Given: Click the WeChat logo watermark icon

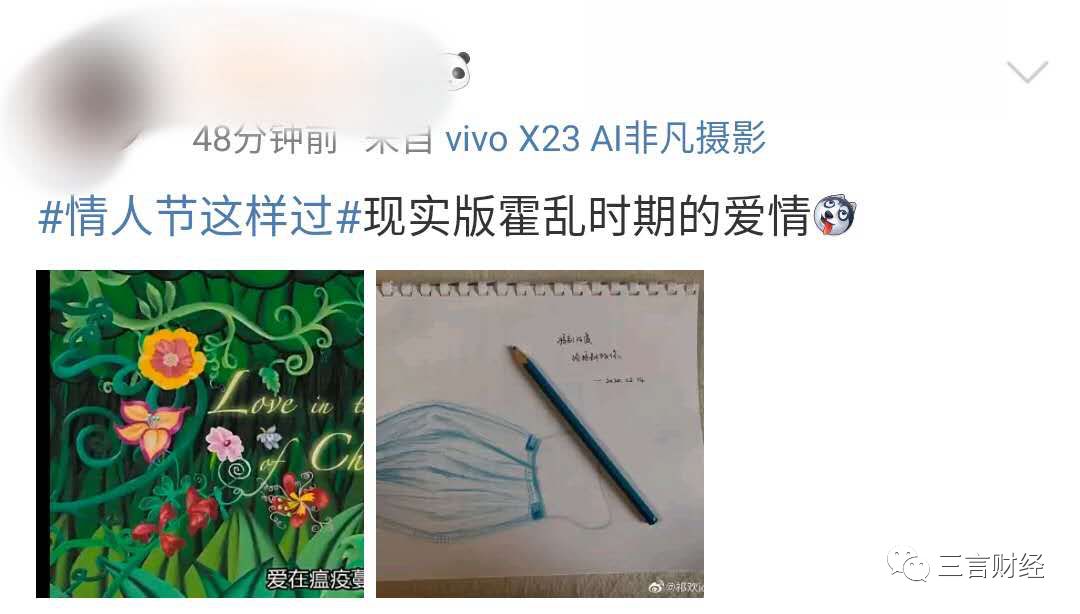Looking at the screenshot, I should [x=908, y=565].
